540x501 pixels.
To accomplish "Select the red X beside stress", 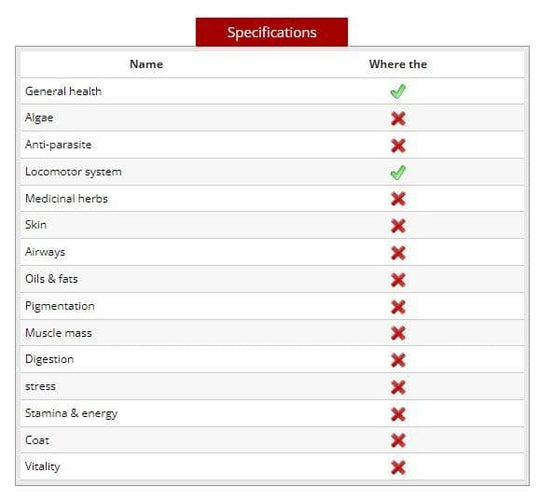I will click(x=398, y=387).
